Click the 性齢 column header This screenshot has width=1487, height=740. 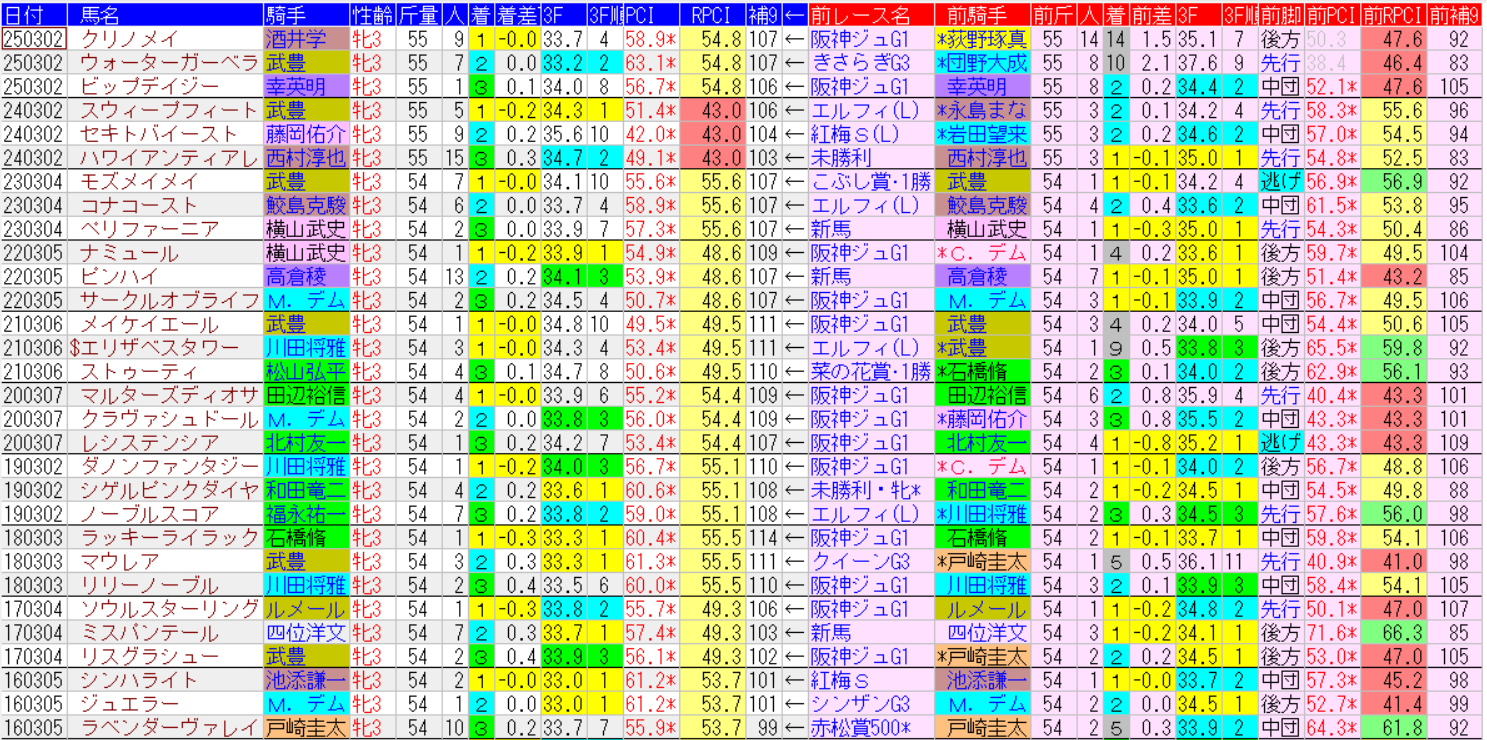372,15
